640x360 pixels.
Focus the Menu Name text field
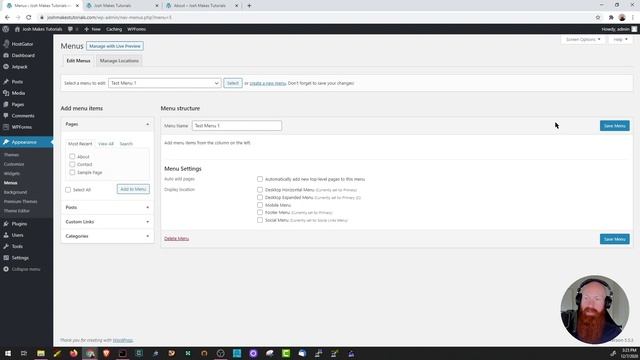click(237, 126)
